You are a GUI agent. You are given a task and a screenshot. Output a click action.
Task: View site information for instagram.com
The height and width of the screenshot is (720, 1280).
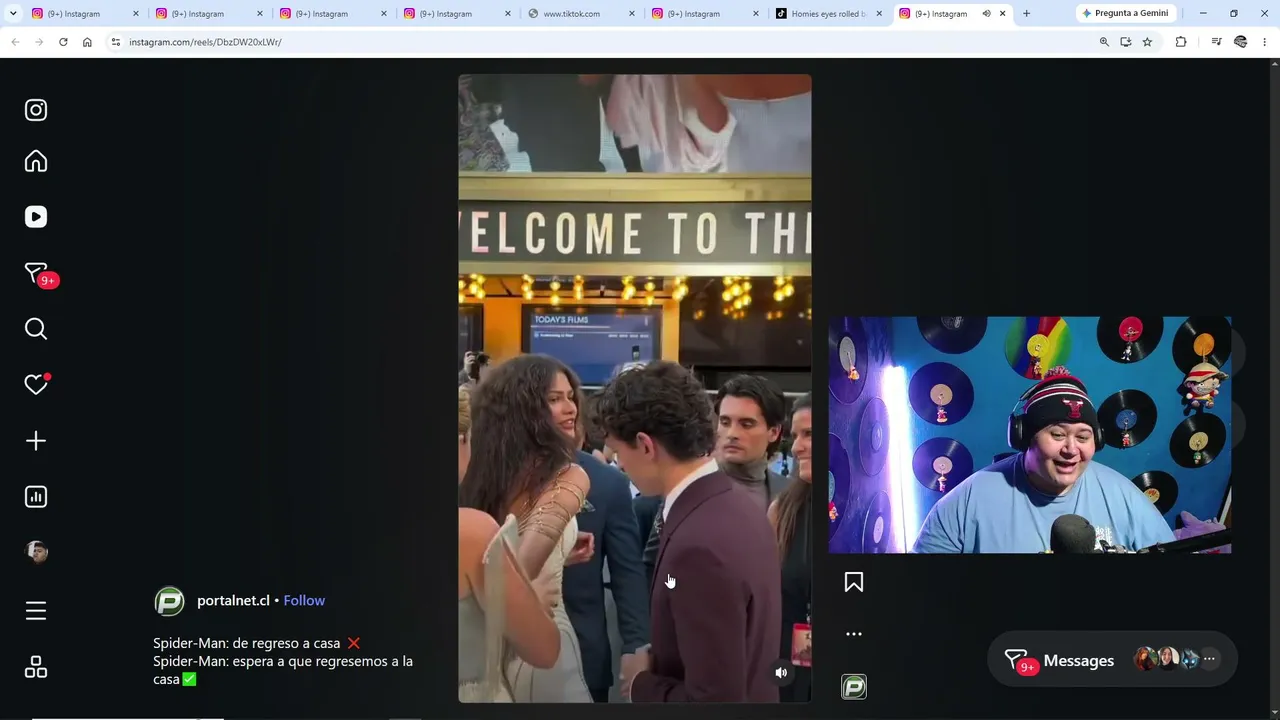pyautogui.click(x=116, y=42)
